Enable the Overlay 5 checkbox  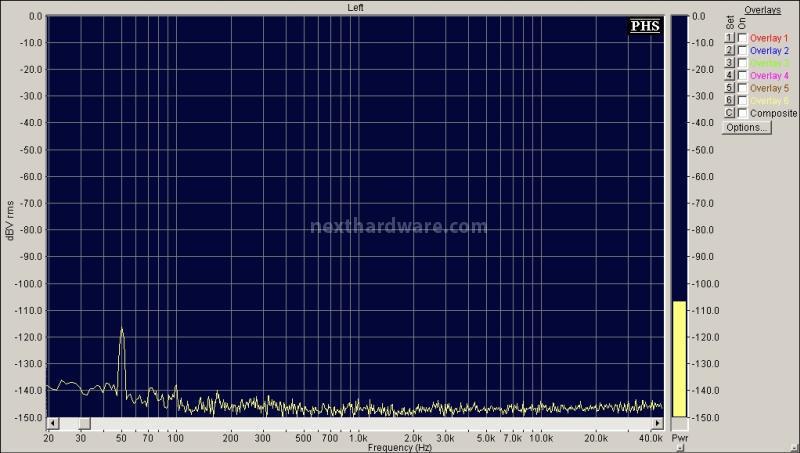(x=742, y=88)
